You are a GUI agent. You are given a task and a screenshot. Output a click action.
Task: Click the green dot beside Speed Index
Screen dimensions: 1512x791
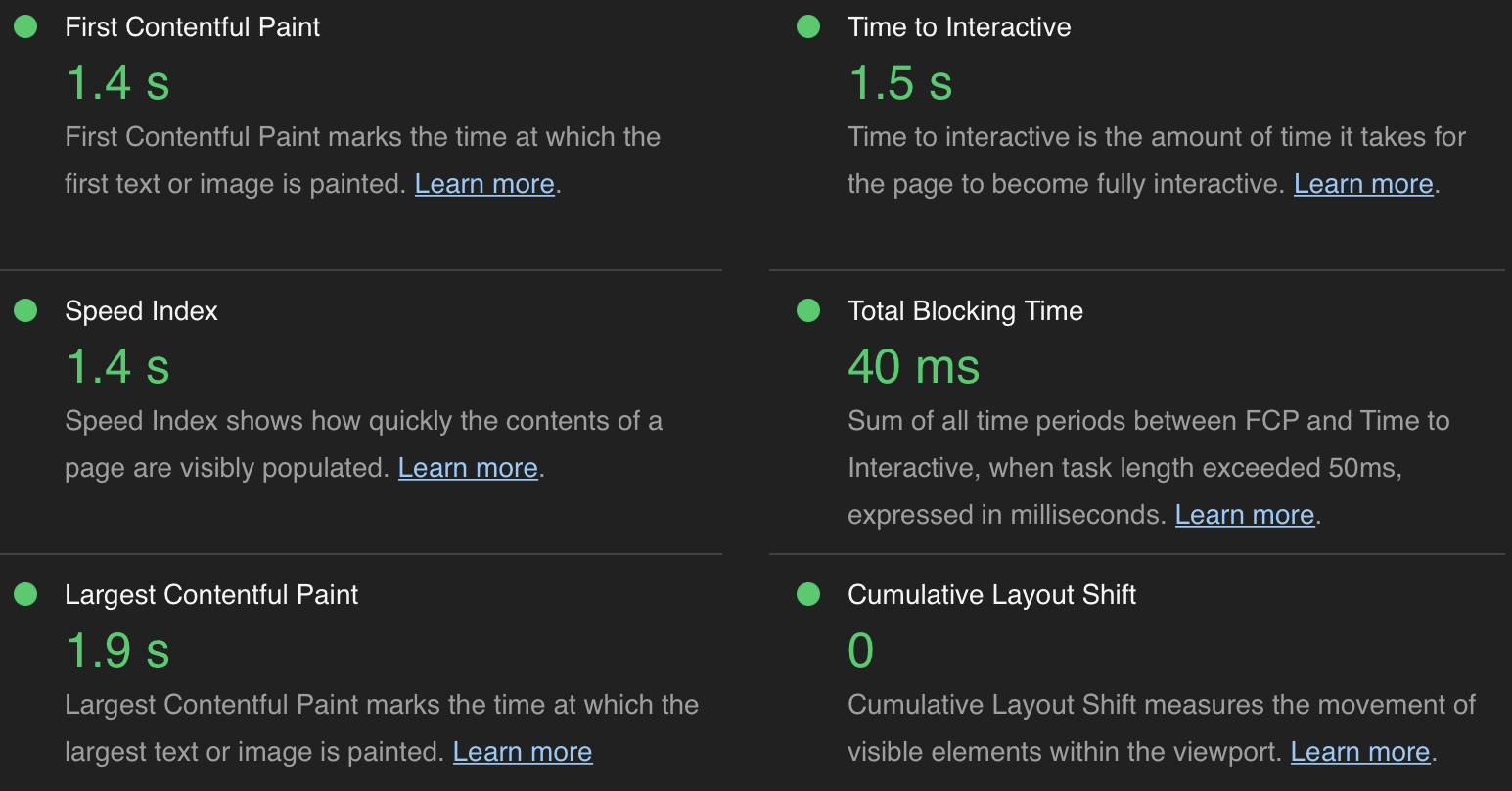pyautogui.click(x=25, y=311)
